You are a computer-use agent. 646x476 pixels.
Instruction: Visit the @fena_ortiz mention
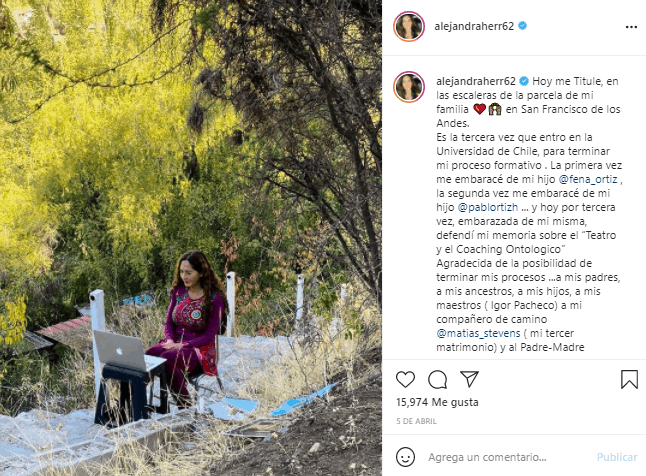coord(588,179)
